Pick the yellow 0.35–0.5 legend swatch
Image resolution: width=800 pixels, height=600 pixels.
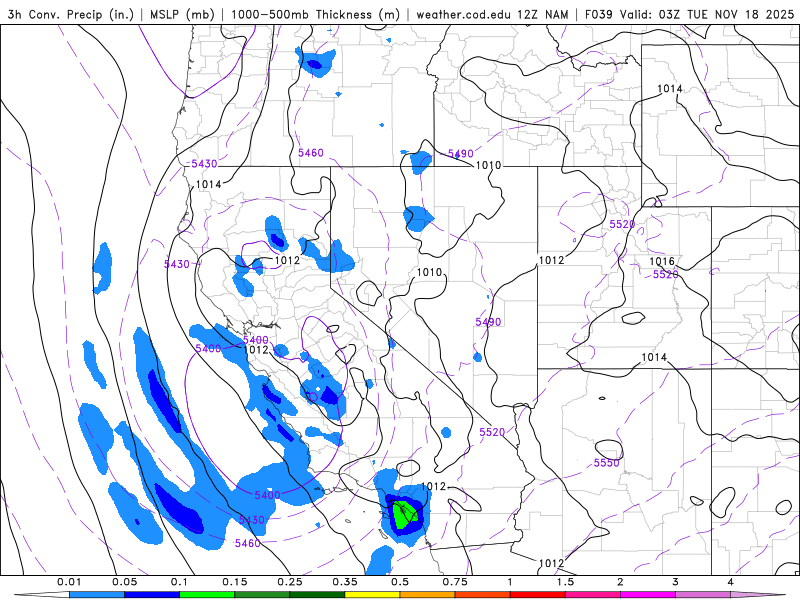[x=372, y=595]
